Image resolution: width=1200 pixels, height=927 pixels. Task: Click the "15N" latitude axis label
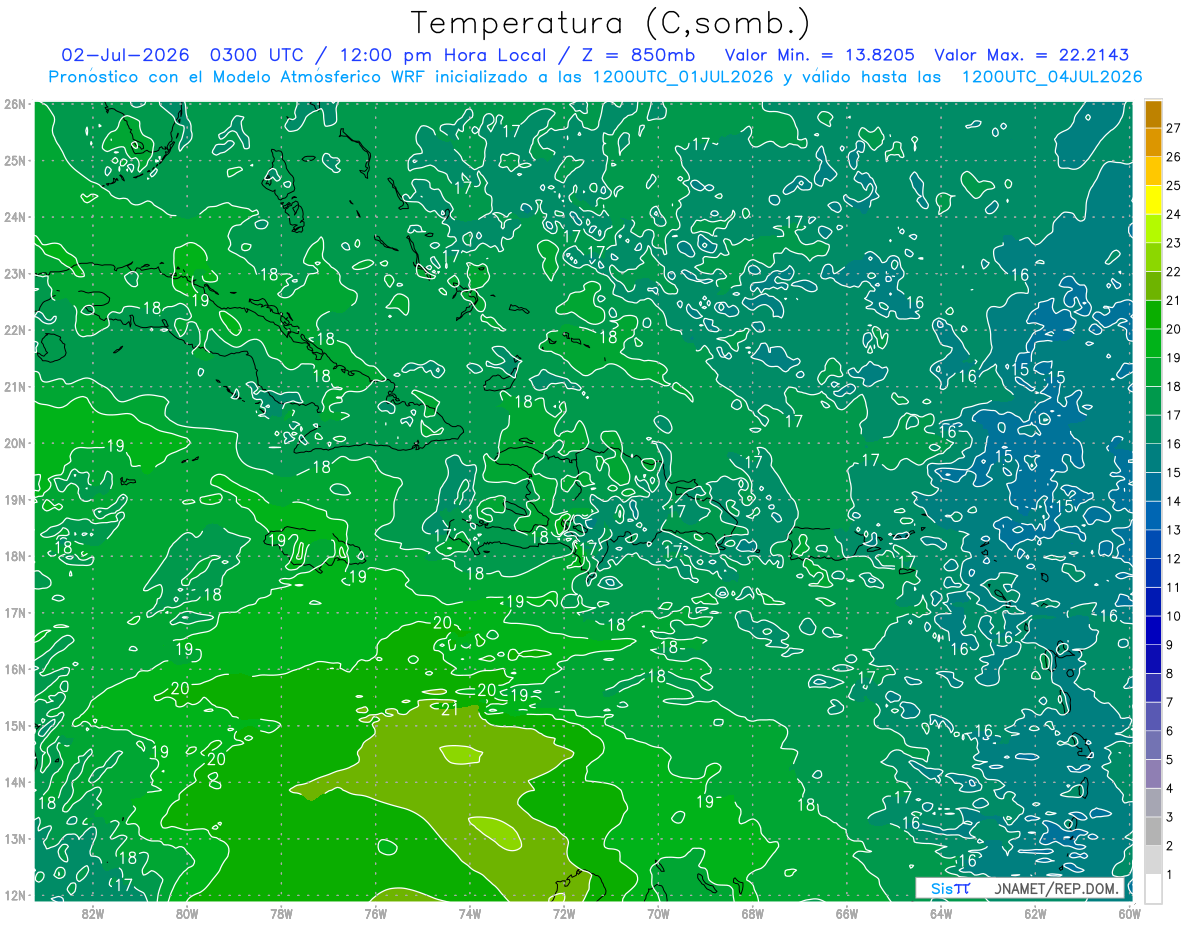15,725
